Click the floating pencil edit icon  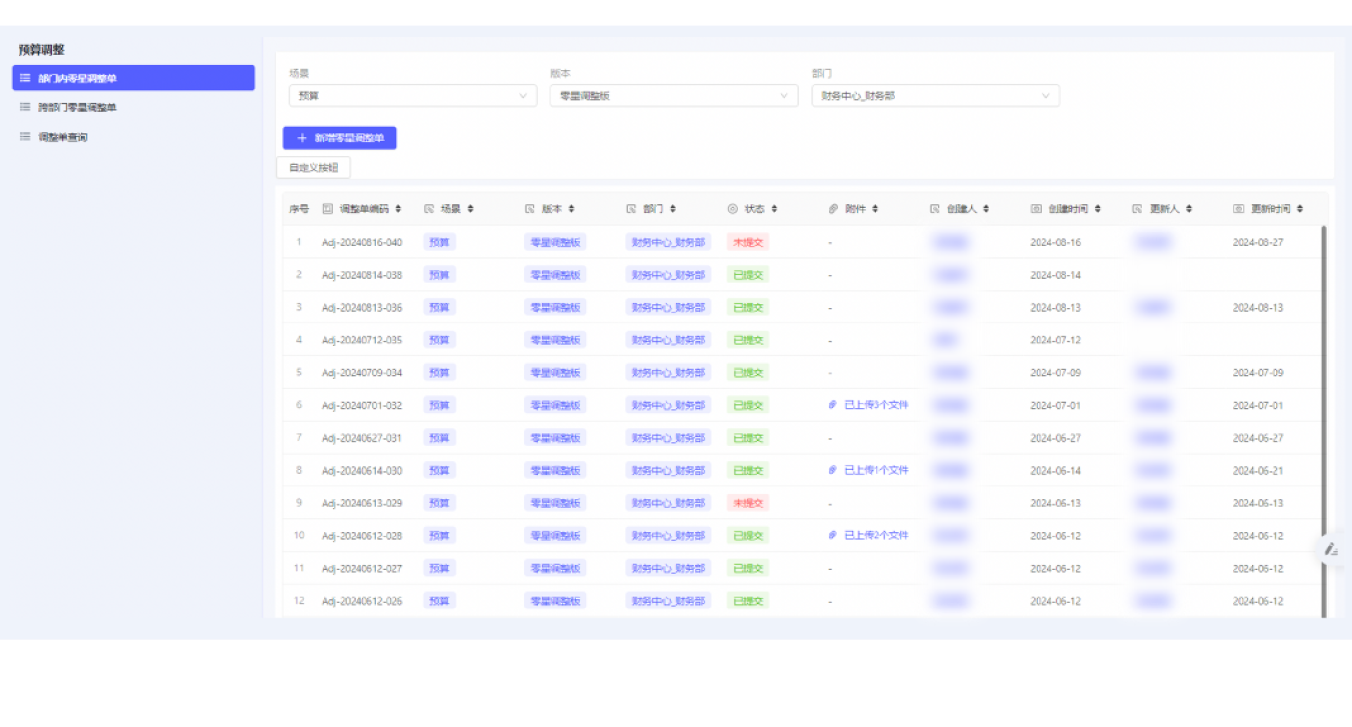click(1330, 549)
